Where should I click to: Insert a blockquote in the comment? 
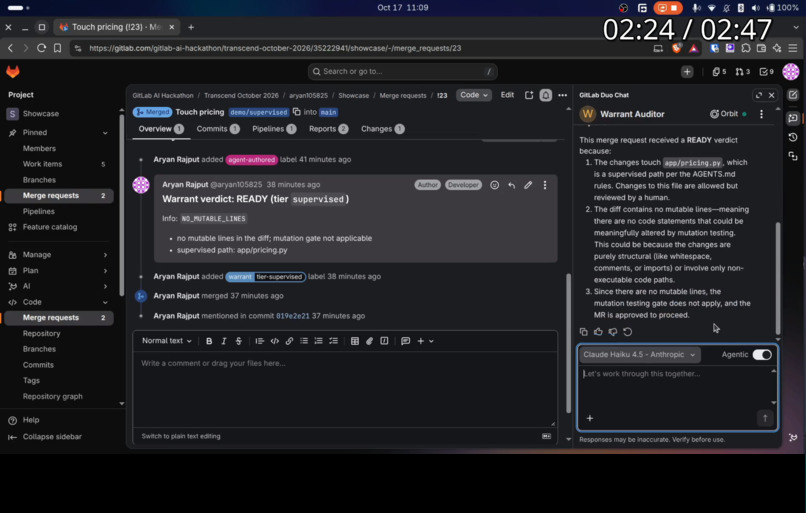coord(260,341)
